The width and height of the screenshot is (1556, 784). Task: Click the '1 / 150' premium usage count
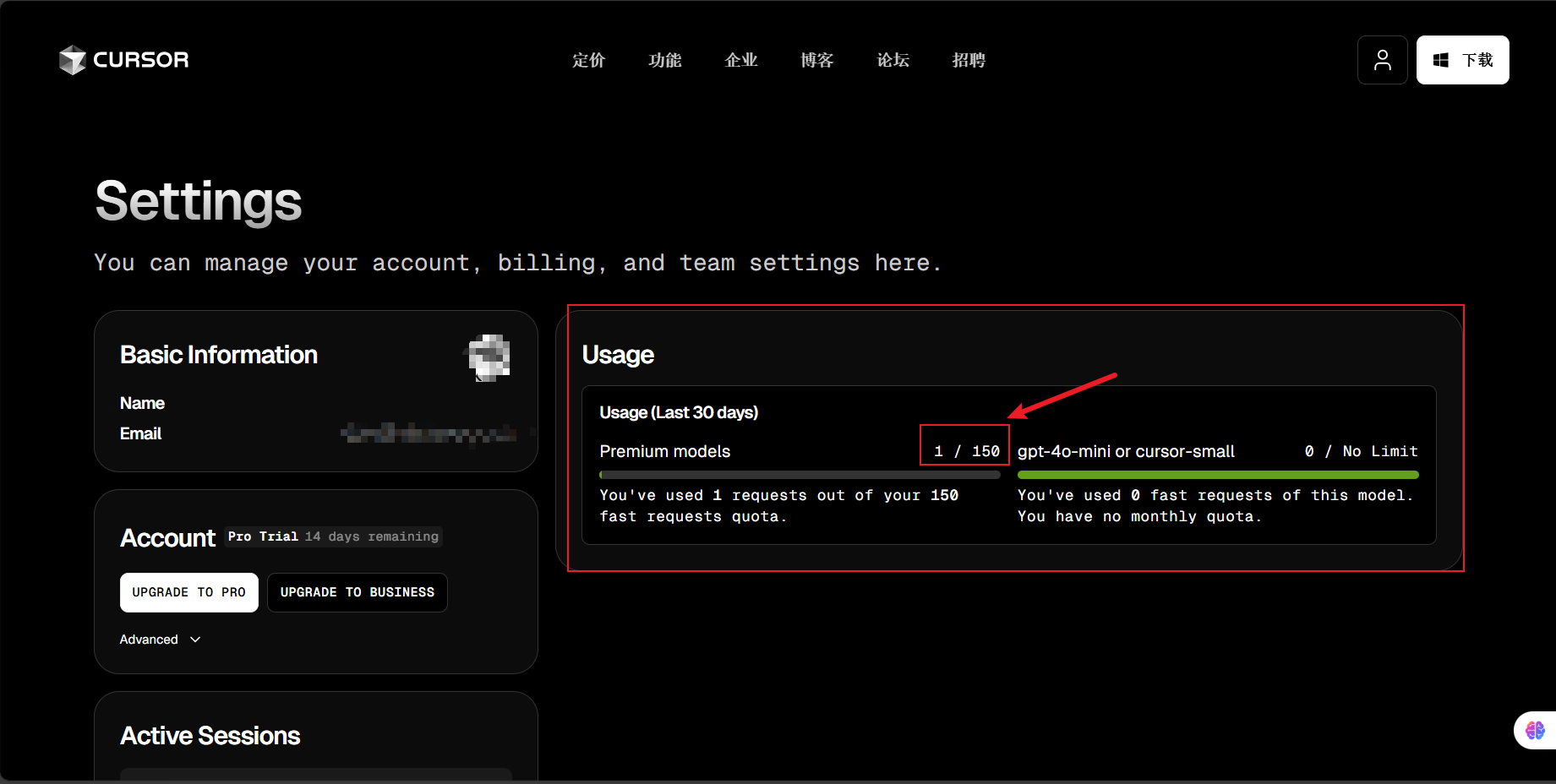[966, 451]
